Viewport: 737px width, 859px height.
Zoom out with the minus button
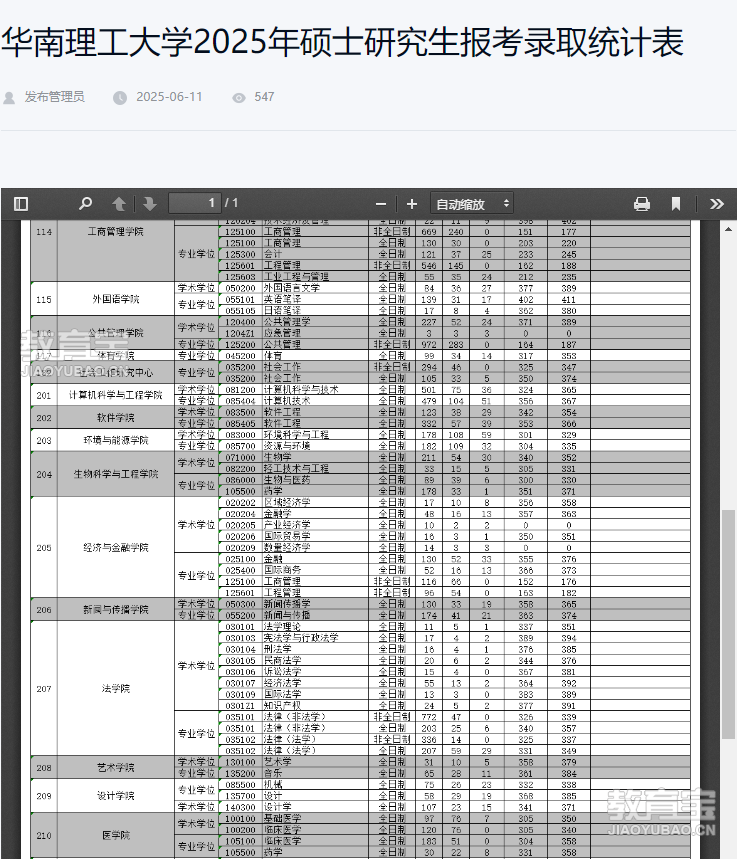coord(380,204)
